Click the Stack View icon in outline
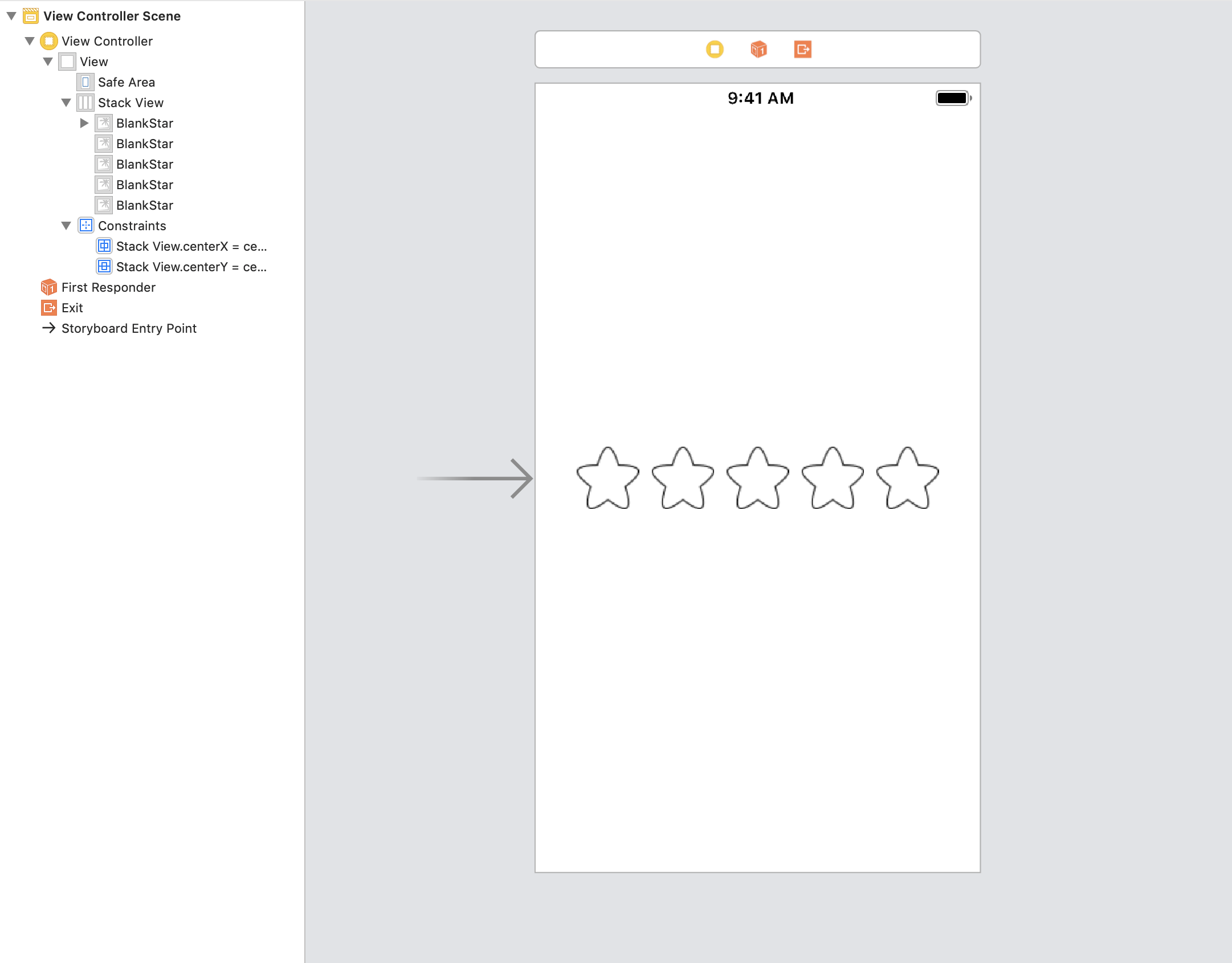 [x=85, y=103]
